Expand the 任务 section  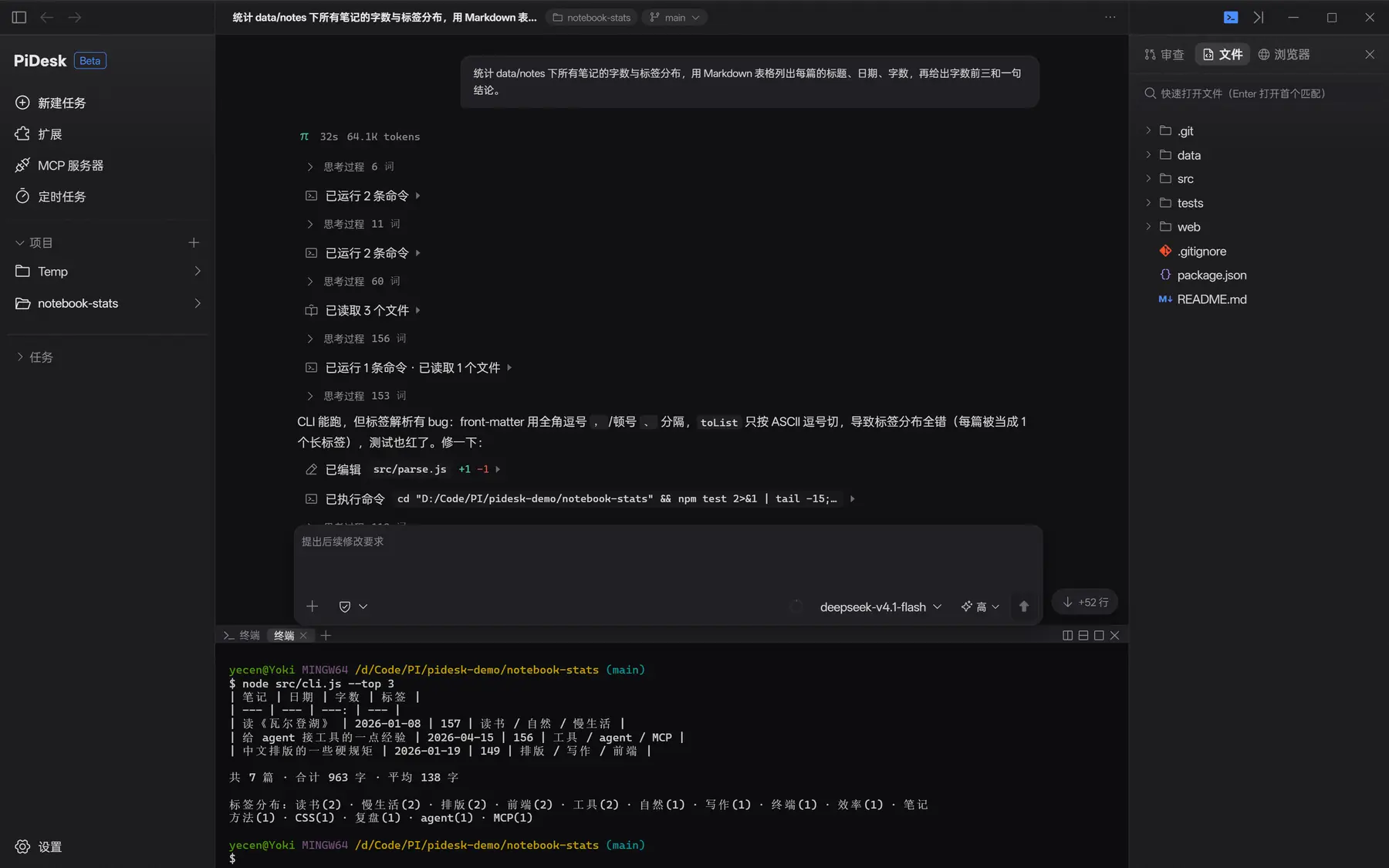pyautogui.click(x=34, y=357)
